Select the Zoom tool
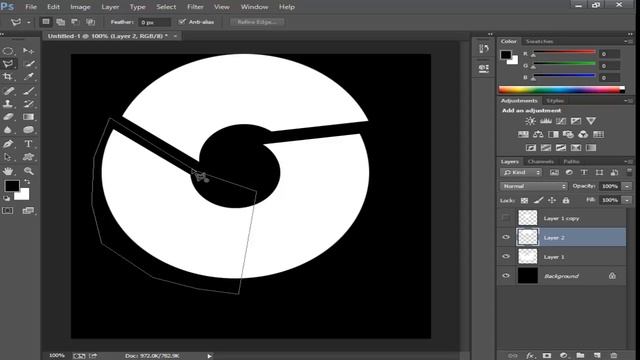Viewport: 640px width, 360px height. point(28,171)
